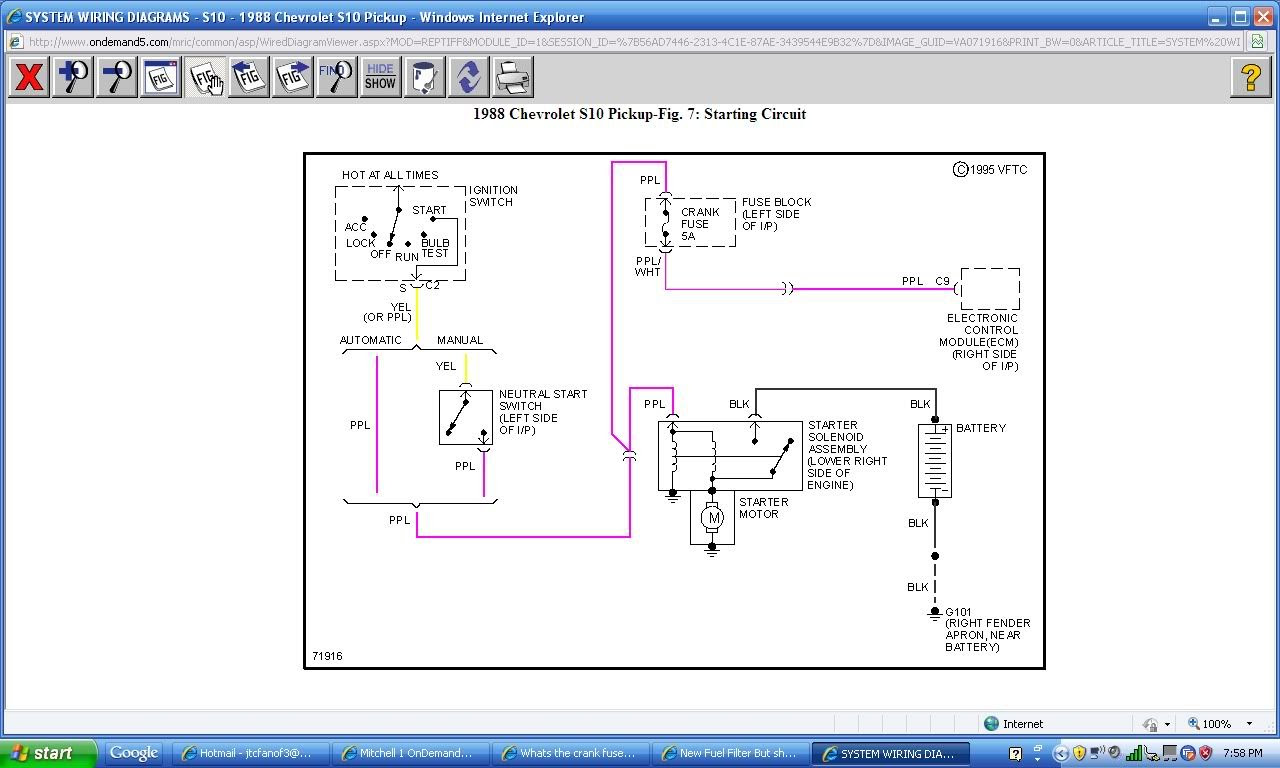Print the wiring diagram
This screenshot has width=1280, height=768.
coord(512,77)
